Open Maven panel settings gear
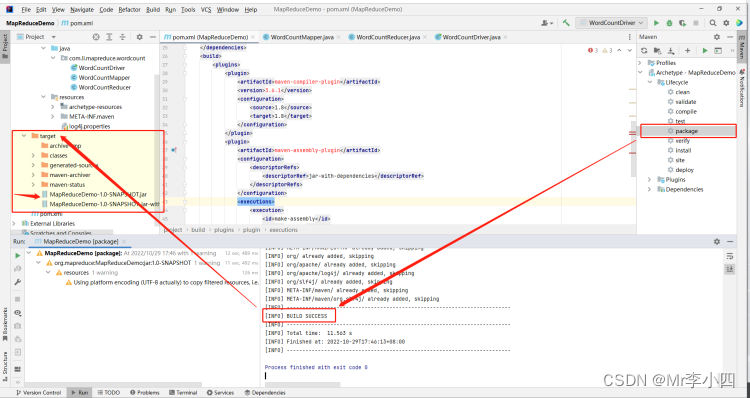Screen dimensions: 750x398 click(717, 37)
